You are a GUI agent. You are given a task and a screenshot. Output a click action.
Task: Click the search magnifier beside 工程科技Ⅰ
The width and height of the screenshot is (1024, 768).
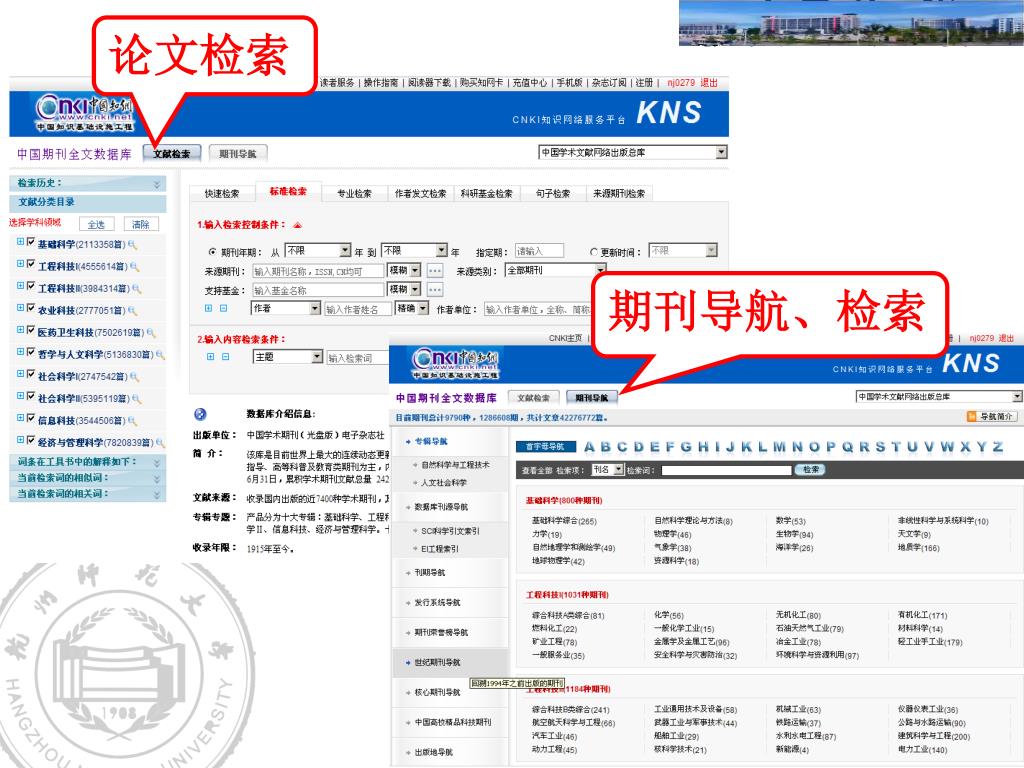click(x=135, y=266)
